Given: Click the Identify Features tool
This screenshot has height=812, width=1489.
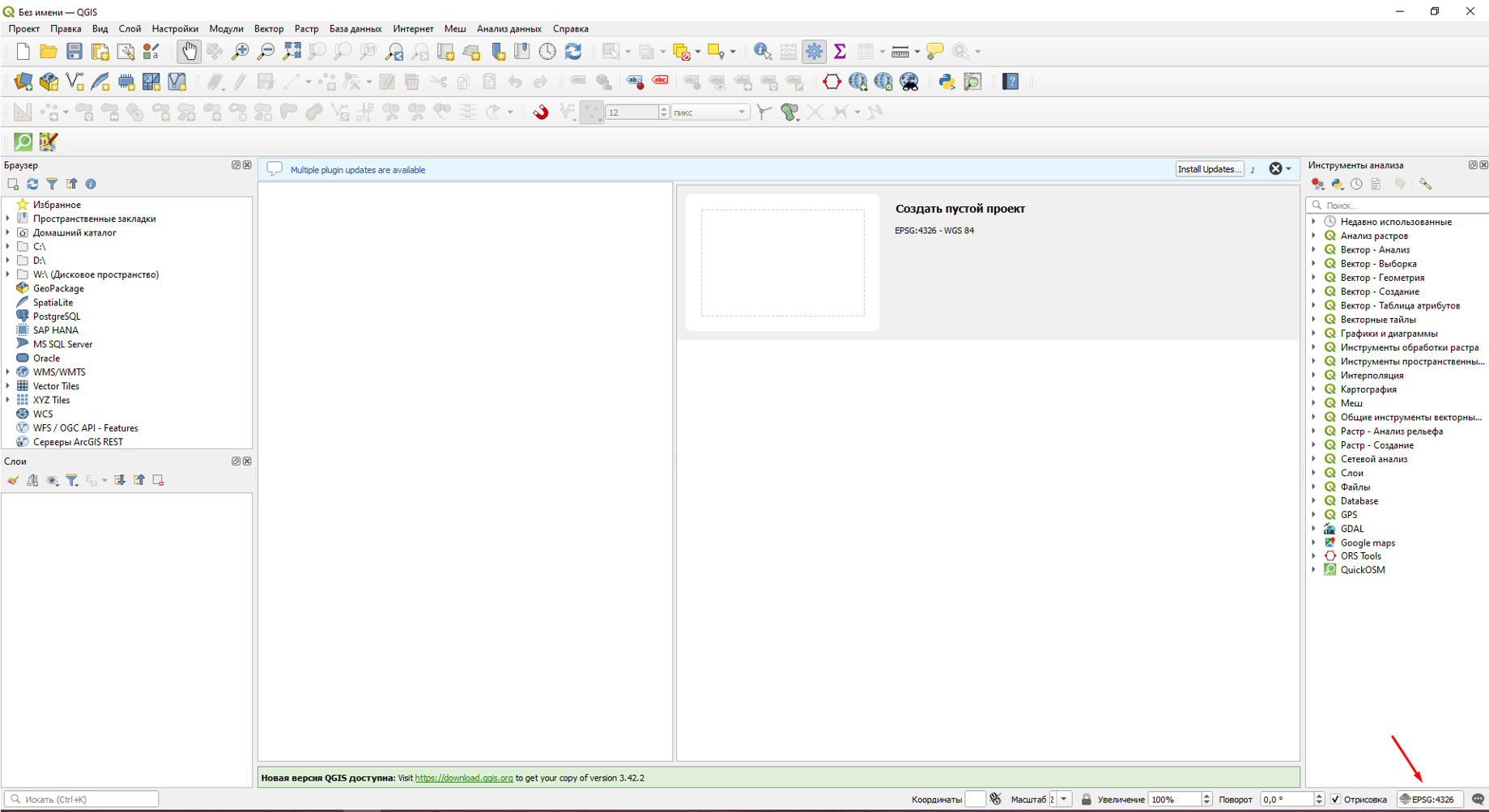Looking at the screenshot, I should [x=762, y=52].
